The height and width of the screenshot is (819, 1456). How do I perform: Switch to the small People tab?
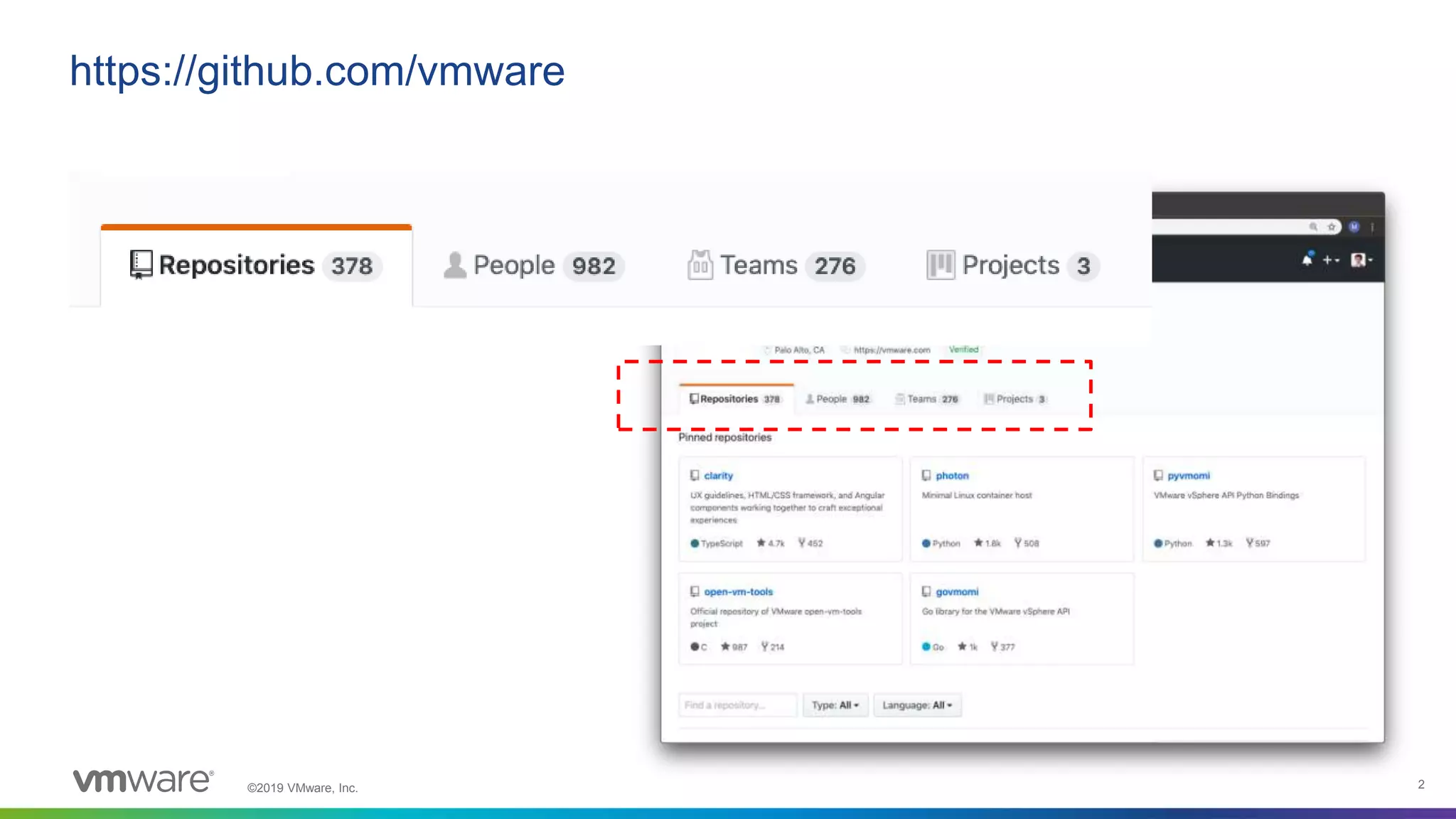(837, 399)
